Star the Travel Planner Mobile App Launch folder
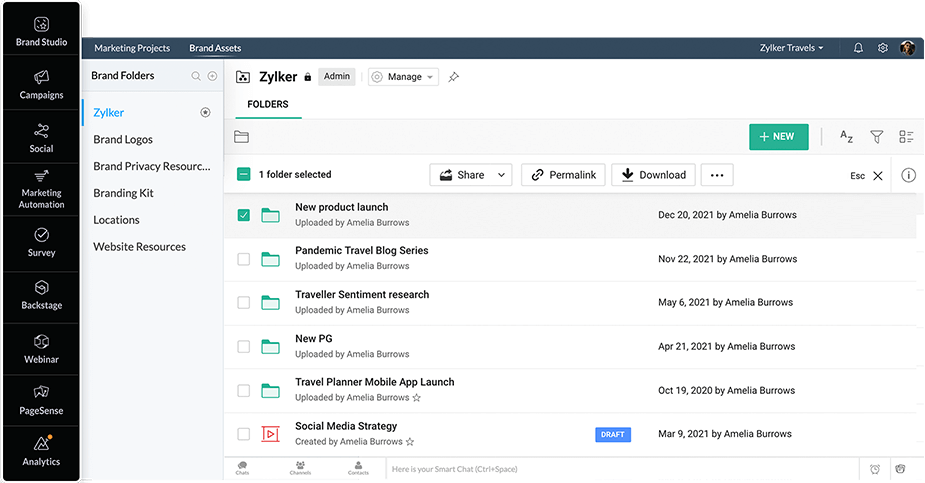 click(416, 397)
